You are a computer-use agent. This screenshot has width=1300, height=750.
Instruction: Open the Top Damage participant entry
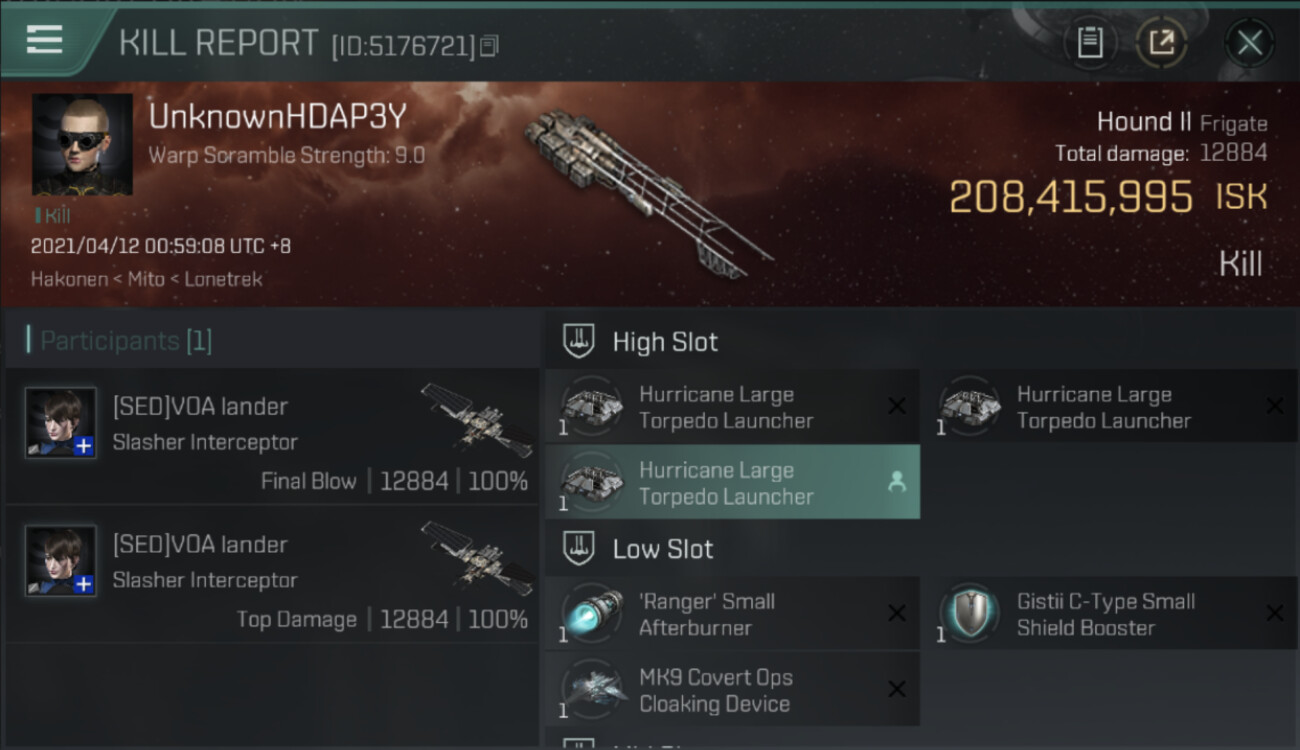pos(272,574)
